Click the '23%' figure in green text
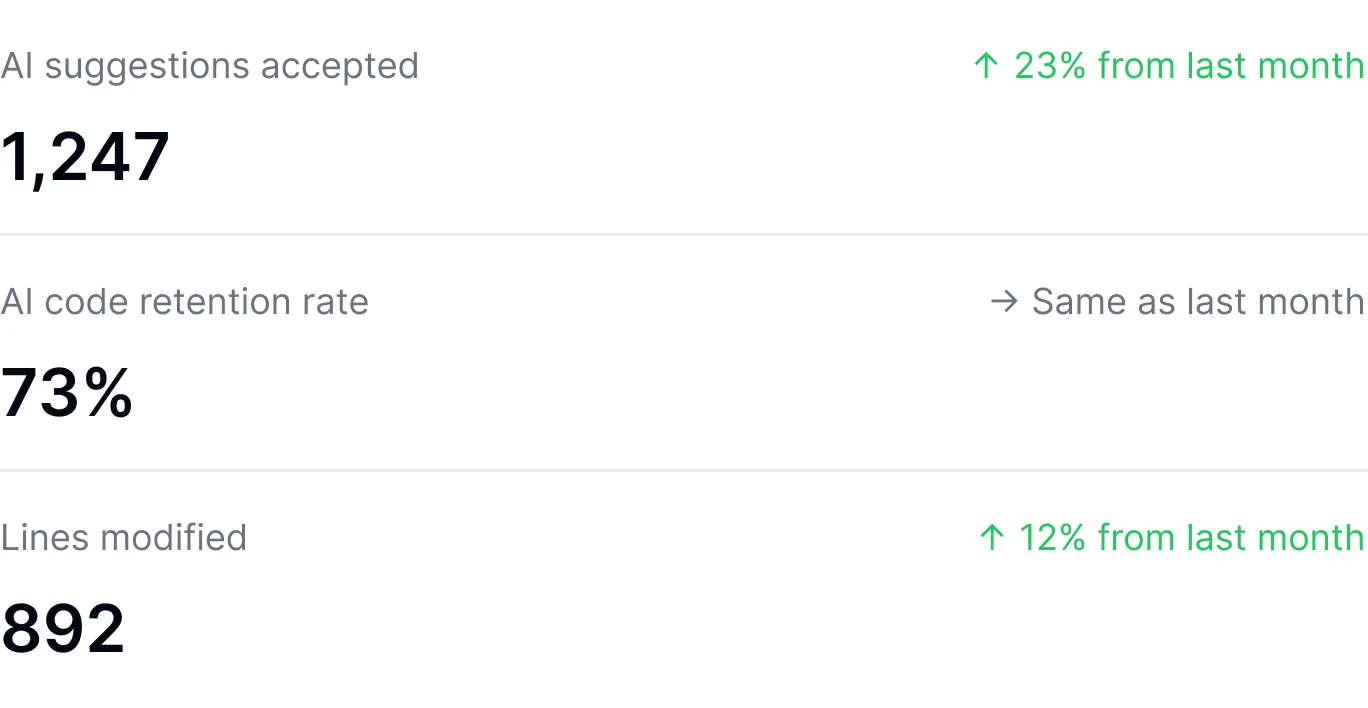 point(1050,66)
